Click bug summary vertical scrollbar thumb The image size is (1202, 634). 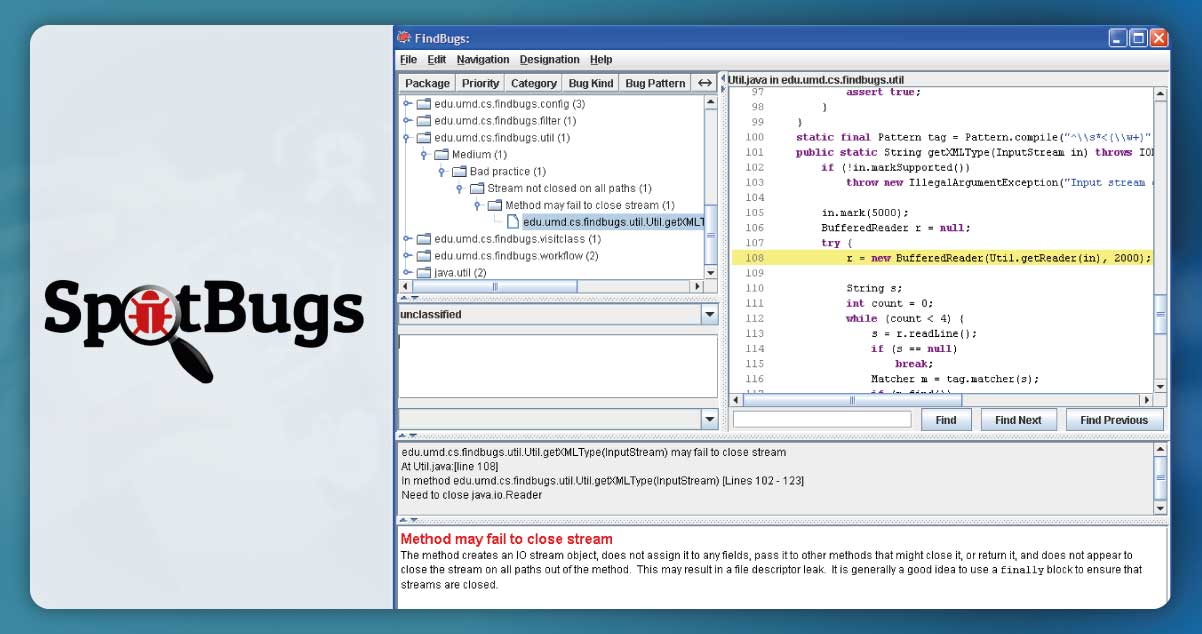[1160, 479]
